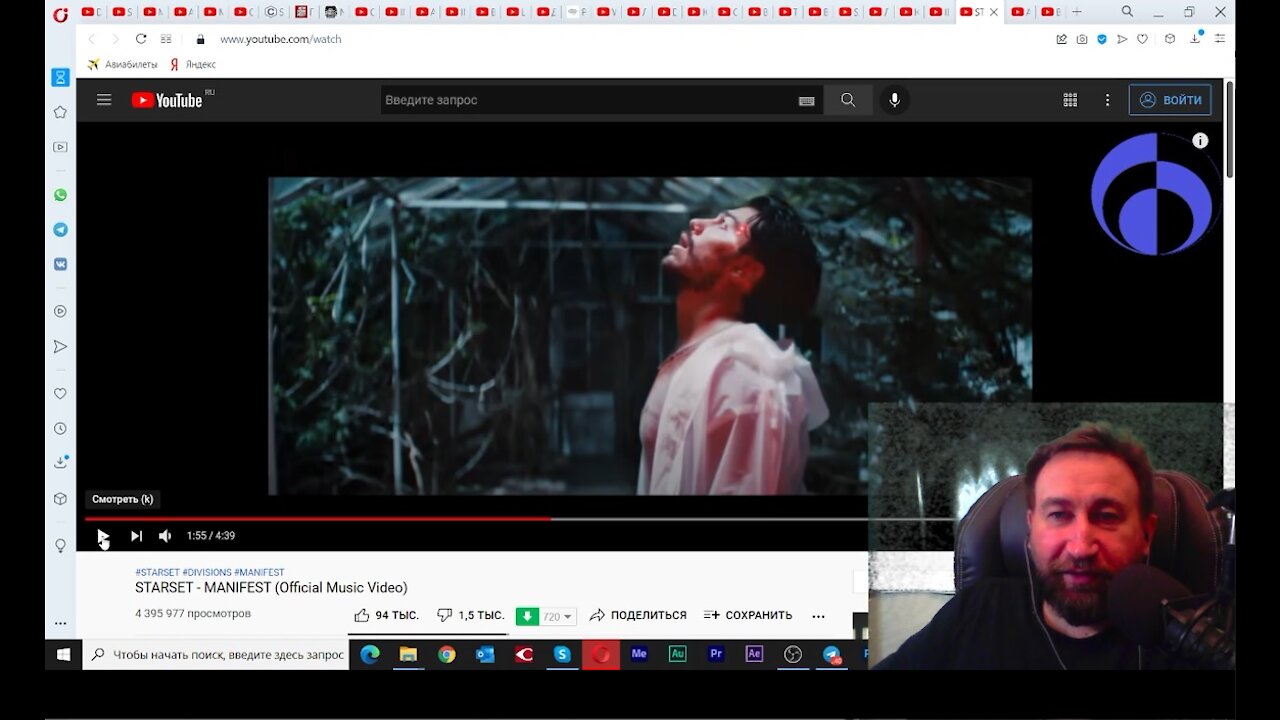The height and width of the screenshot is (720, 1280).
Task: Open the #DIVISIONS hashtag link
Action: coord(206,573)
